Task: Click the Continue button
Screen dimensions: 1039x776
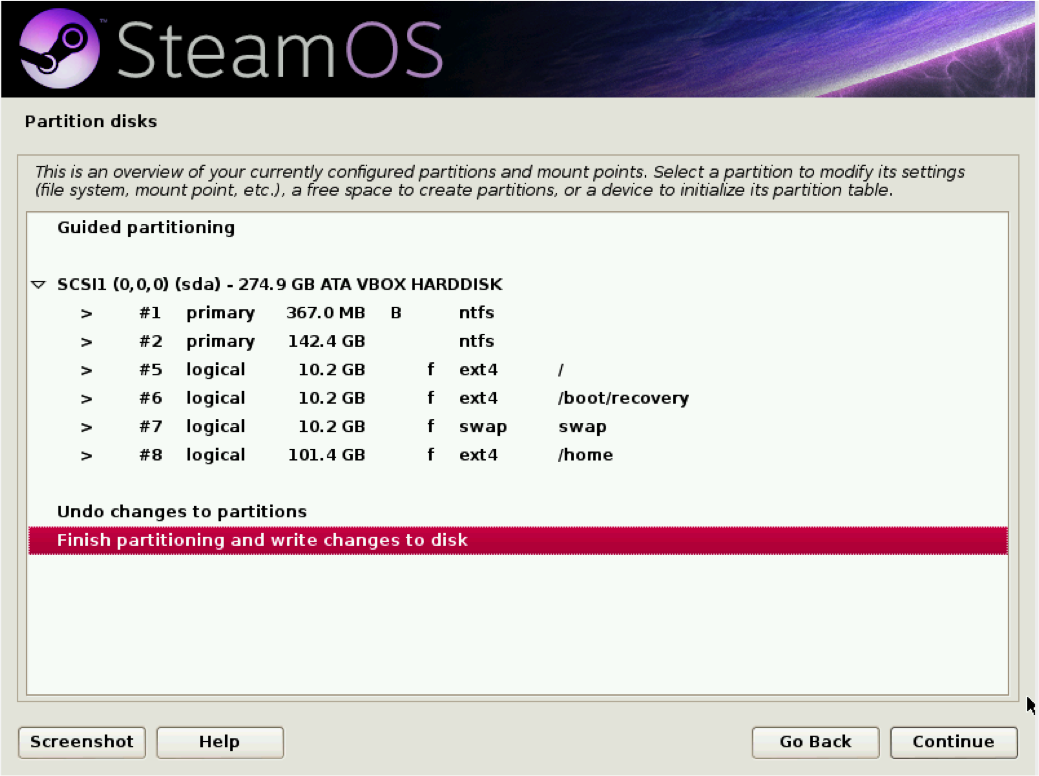Action: (x=952, y=742)
